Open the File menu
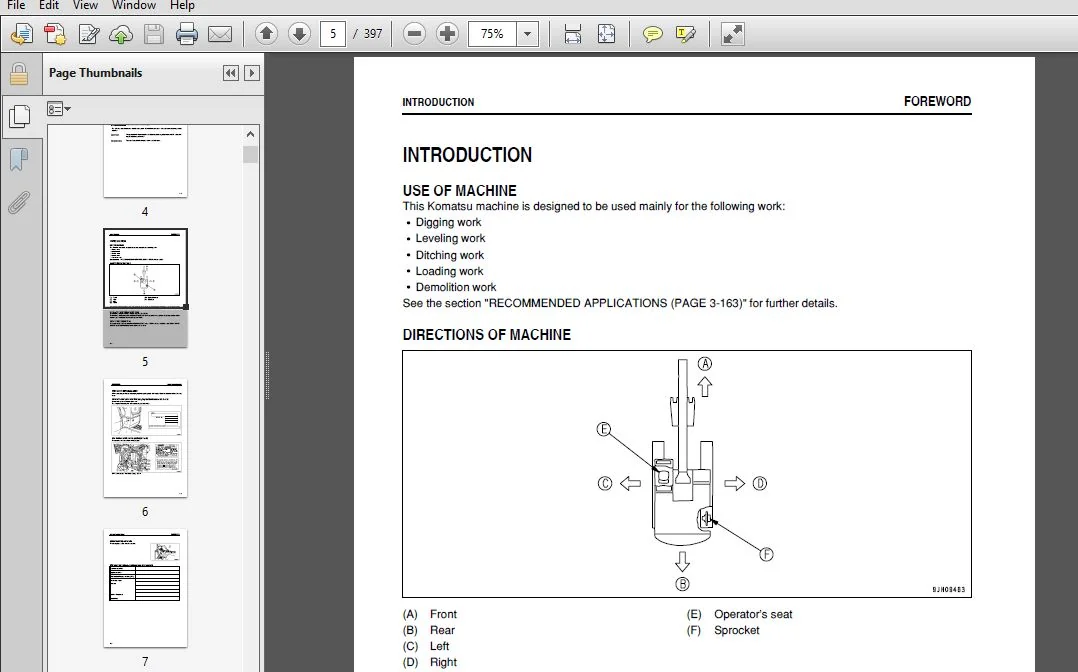1078x672 pixels. (16, 6)
